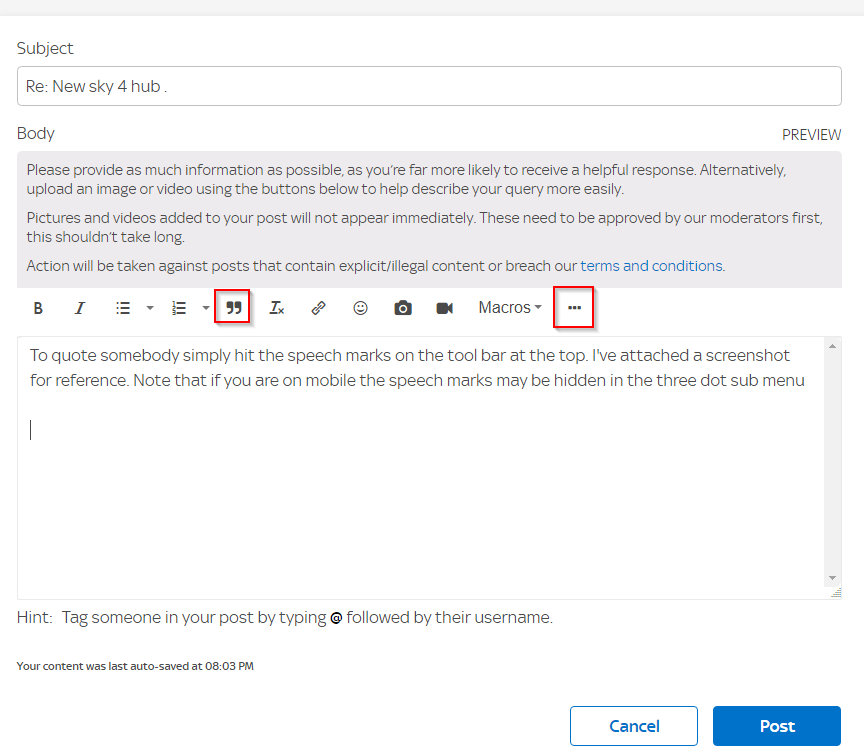Toggle italic text formatting

coord(80,308)
